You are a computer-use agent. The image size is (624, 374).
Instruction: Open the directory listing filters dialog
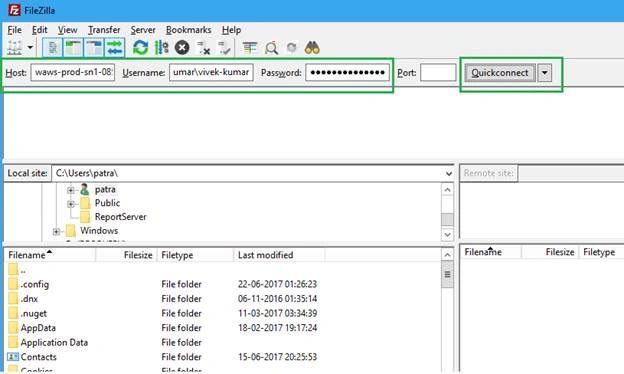(250, 48)
